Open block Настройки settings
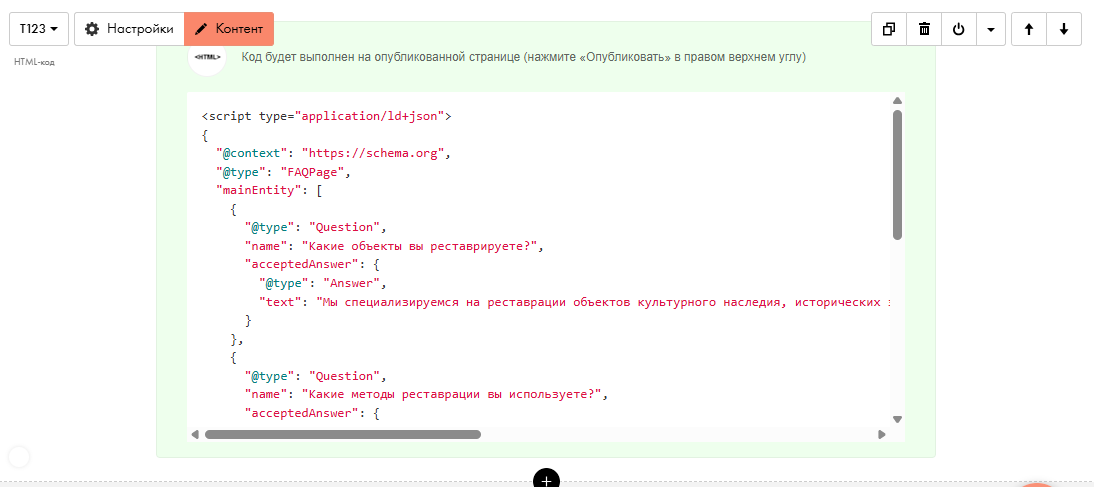Viewport: 1094px width, 487px height. click(129, 29)
